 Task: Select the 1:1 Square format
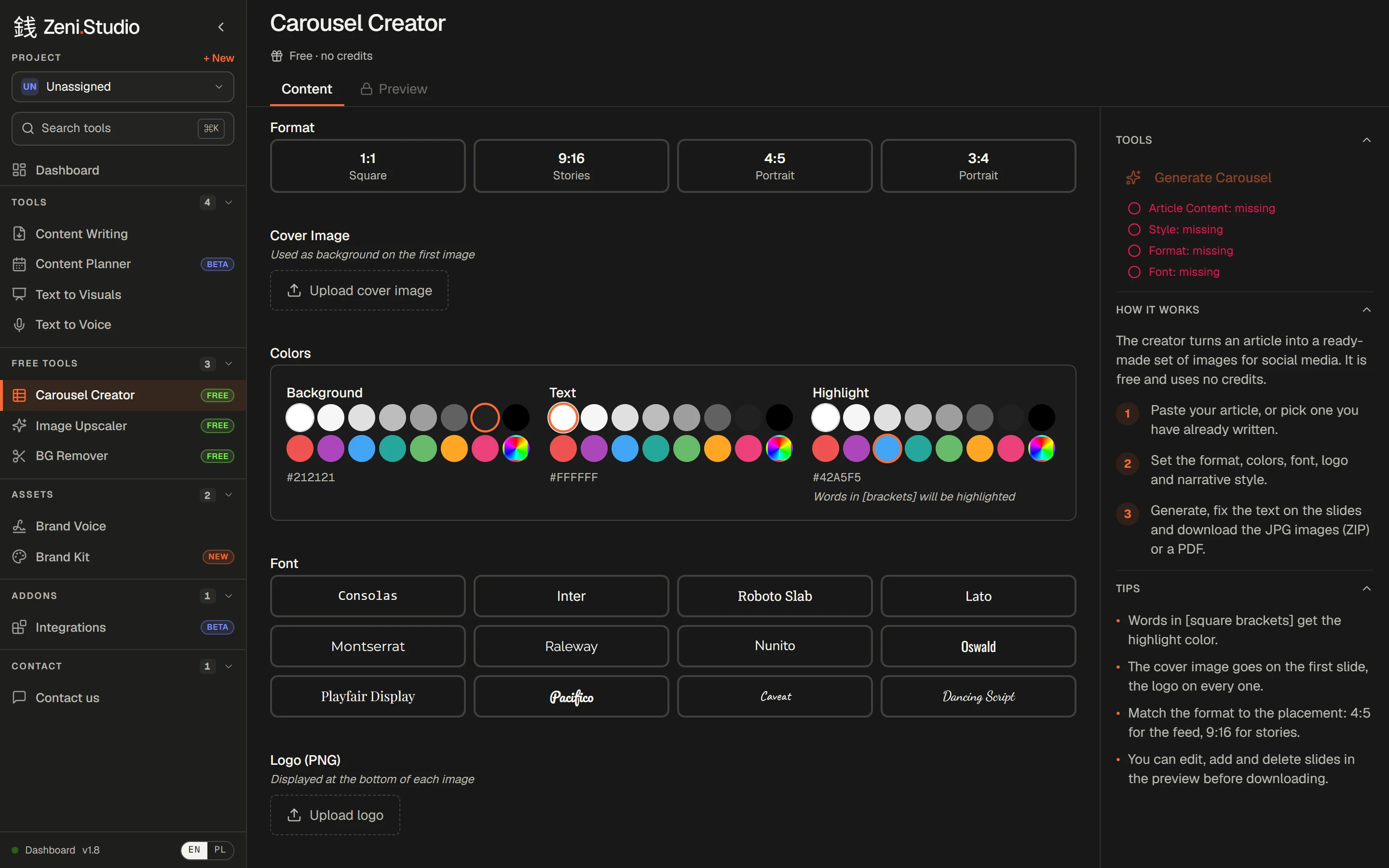368,166
